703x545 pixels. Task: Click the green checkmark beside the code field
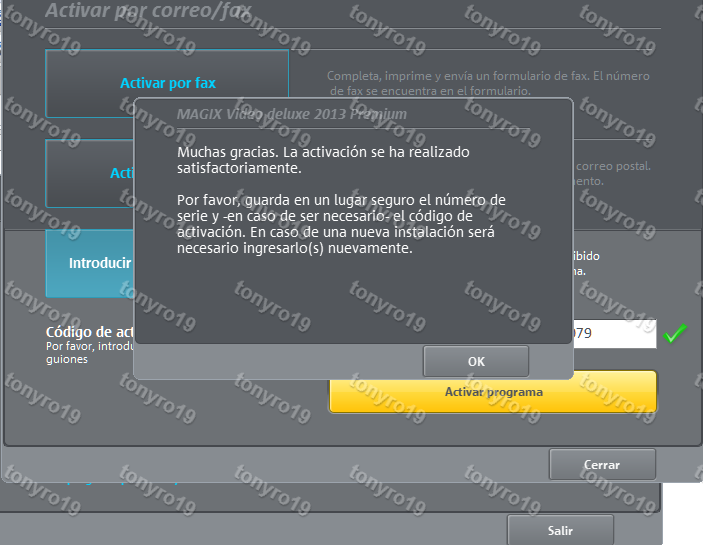click(674, 333)
